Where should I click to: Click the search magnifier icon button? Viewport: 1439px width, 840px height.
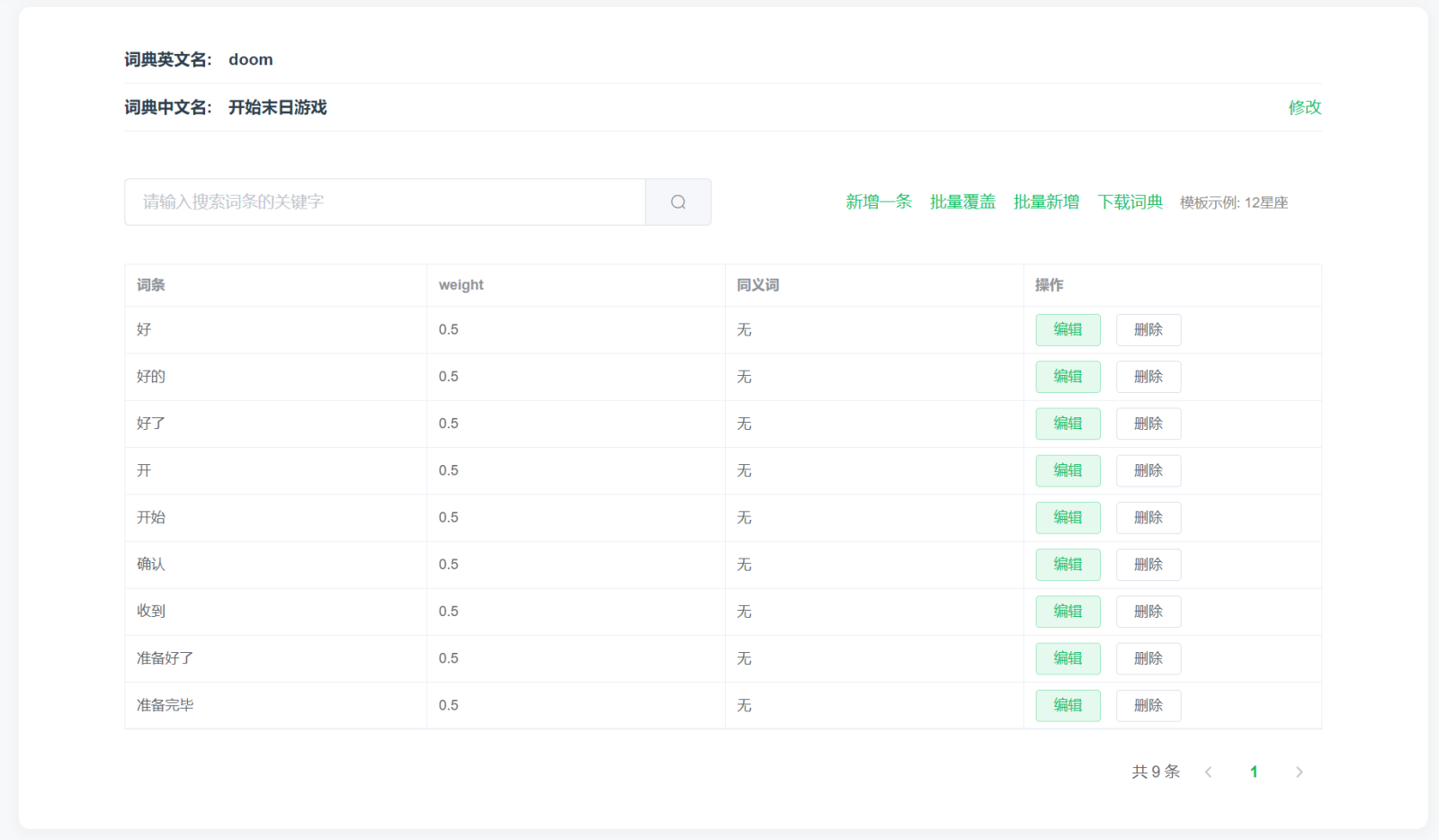pyautogui.click(x=678, y=202)
